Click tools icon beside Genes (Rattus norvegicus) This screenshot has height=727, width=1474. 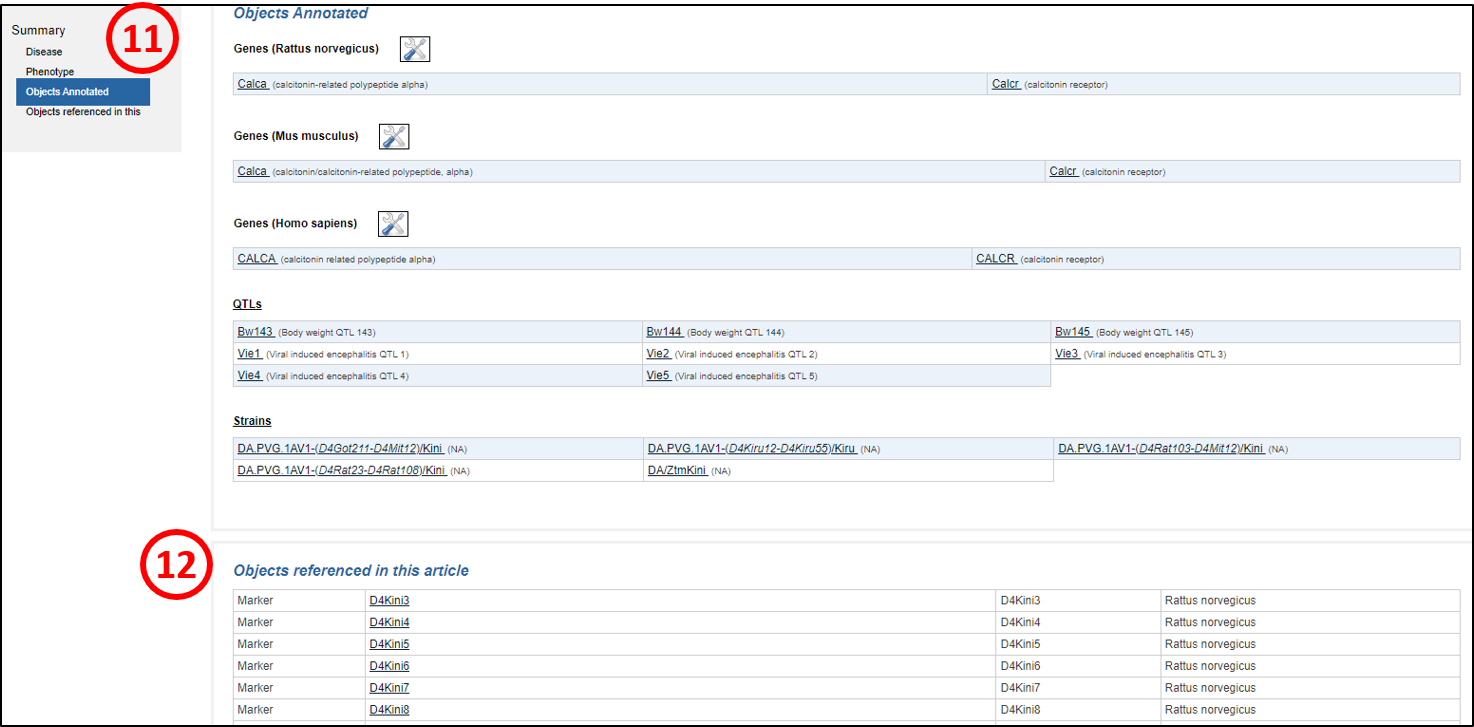pyautogui.click(x=415, y=49)
